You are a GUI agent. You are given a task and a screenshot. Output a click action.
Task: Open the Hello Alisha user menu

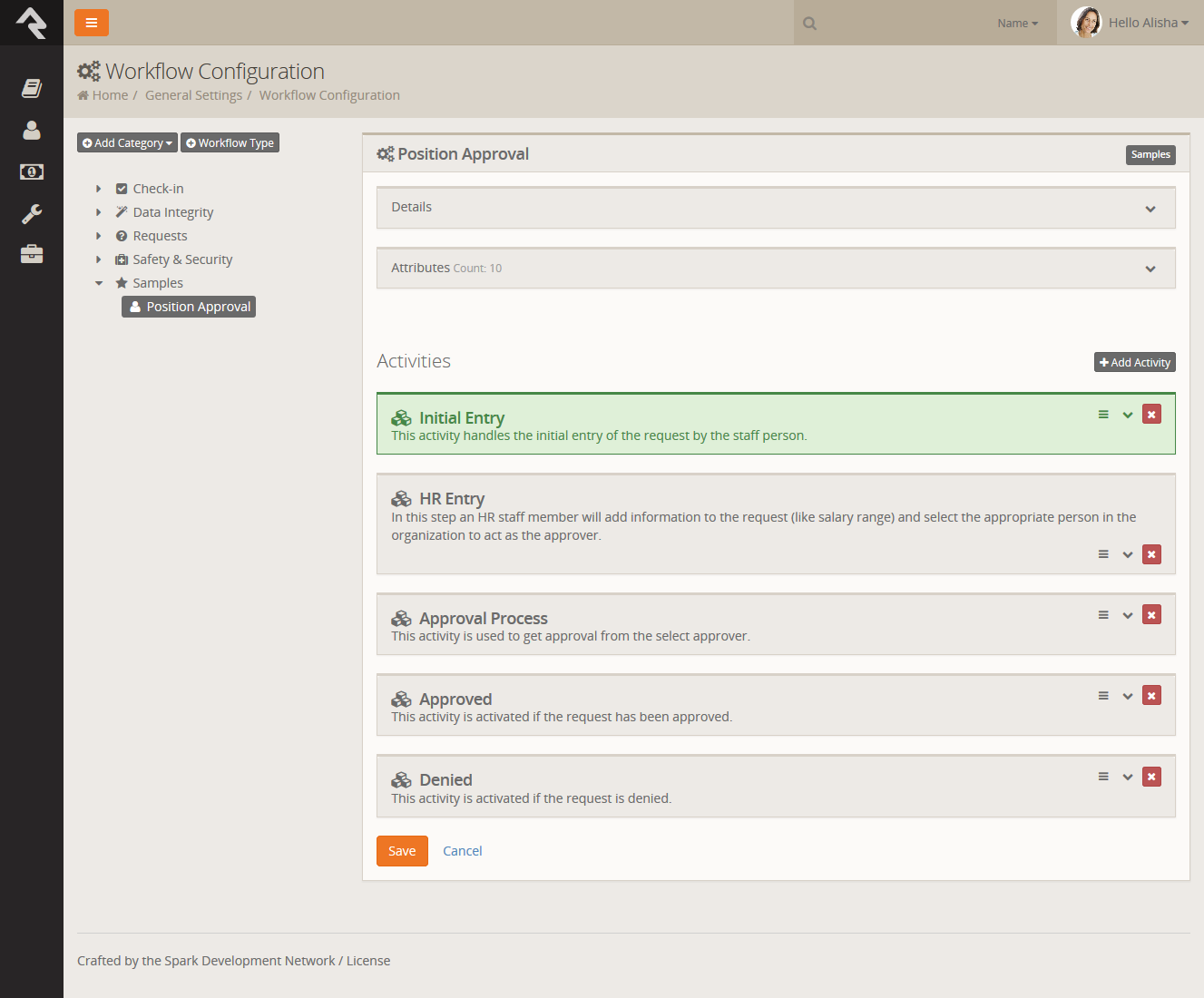point(1149,23)
